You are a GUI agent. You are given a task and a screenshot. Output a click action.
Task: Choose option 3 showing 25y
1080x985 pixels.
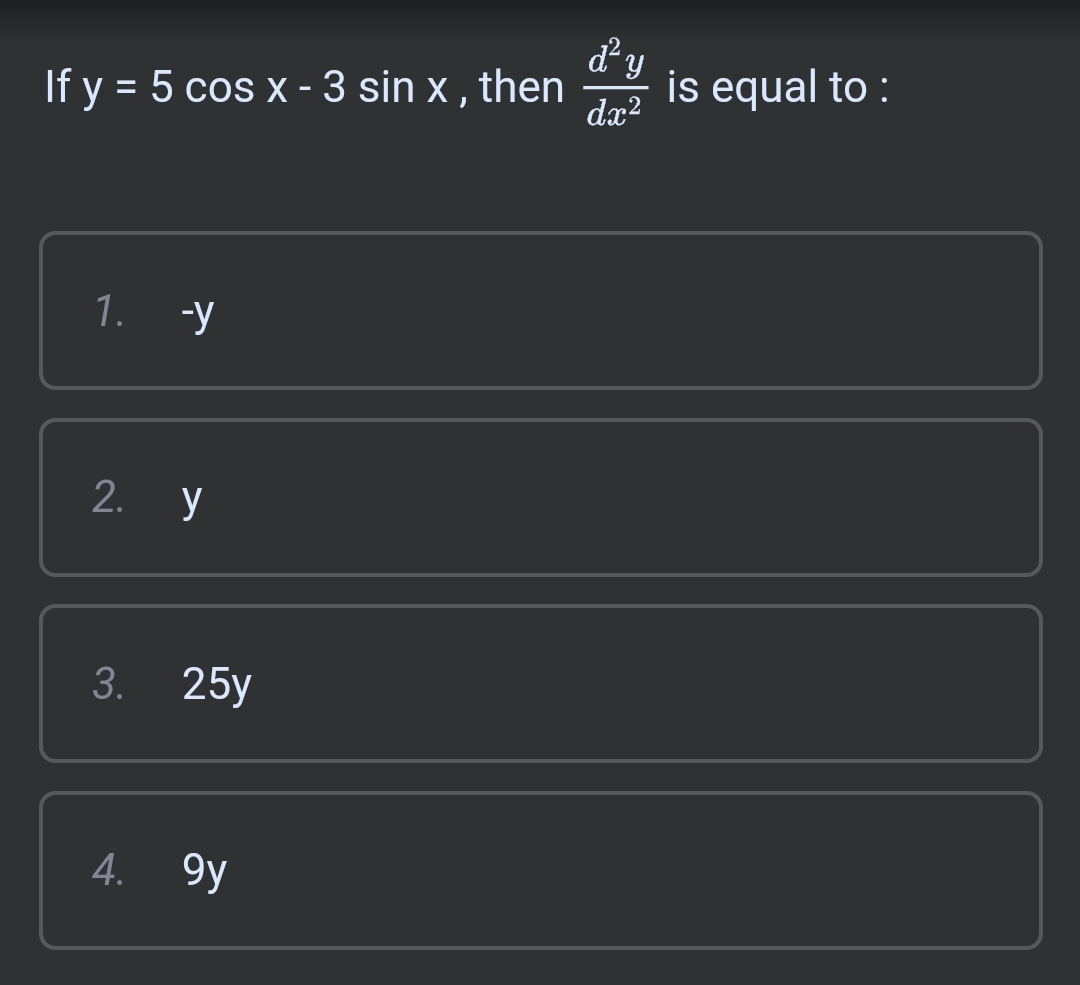(x=540, y=683)
